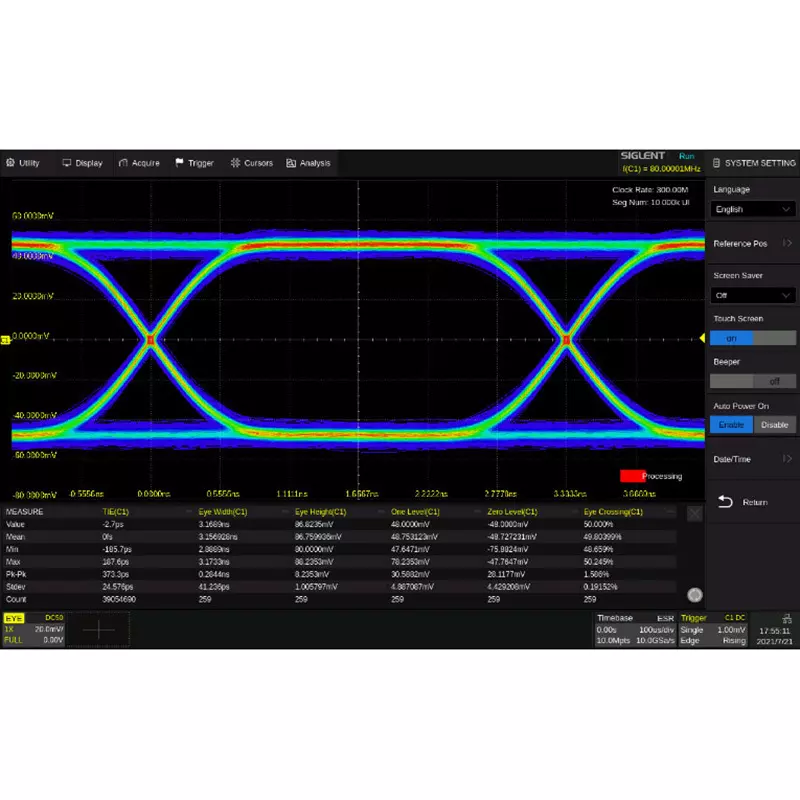Screen dimensions: 800x800
Task: Click the MEASURE table label
Action: point(24,512)
